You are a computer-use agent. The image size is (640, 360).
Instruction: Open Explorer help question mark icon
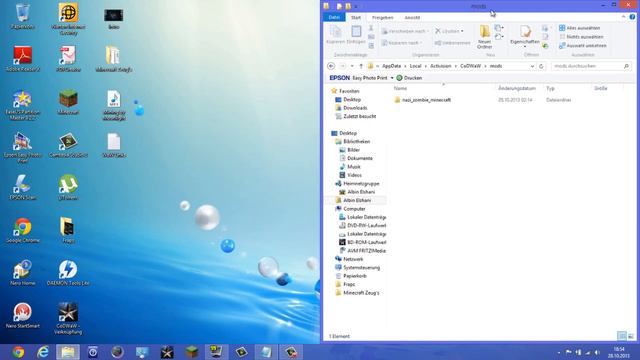pyautogui.click(x=632, y=17)
